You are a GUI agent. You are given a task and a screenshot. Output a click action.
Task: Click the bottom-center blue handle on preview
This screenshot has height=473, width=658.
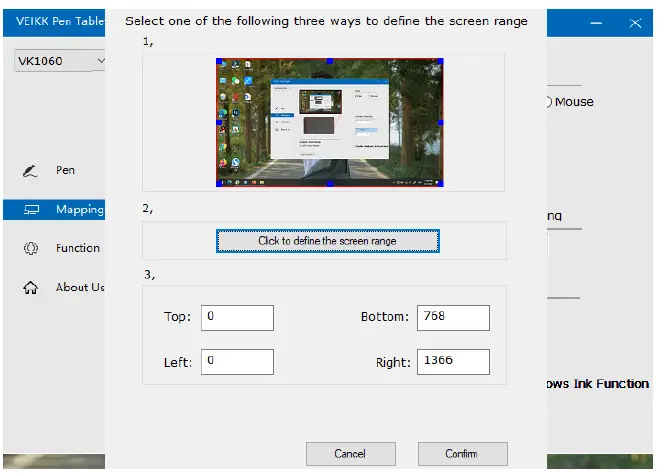(x=330, y=184)
